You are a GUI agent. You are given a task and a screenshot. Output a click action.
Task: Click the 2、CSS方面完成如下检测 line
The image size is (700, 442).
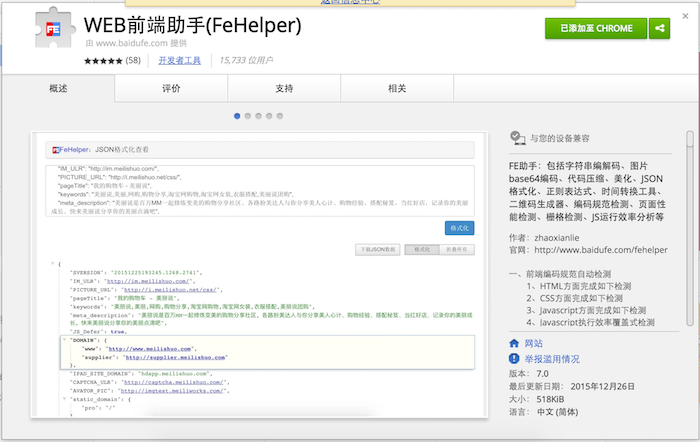[574, 298]
